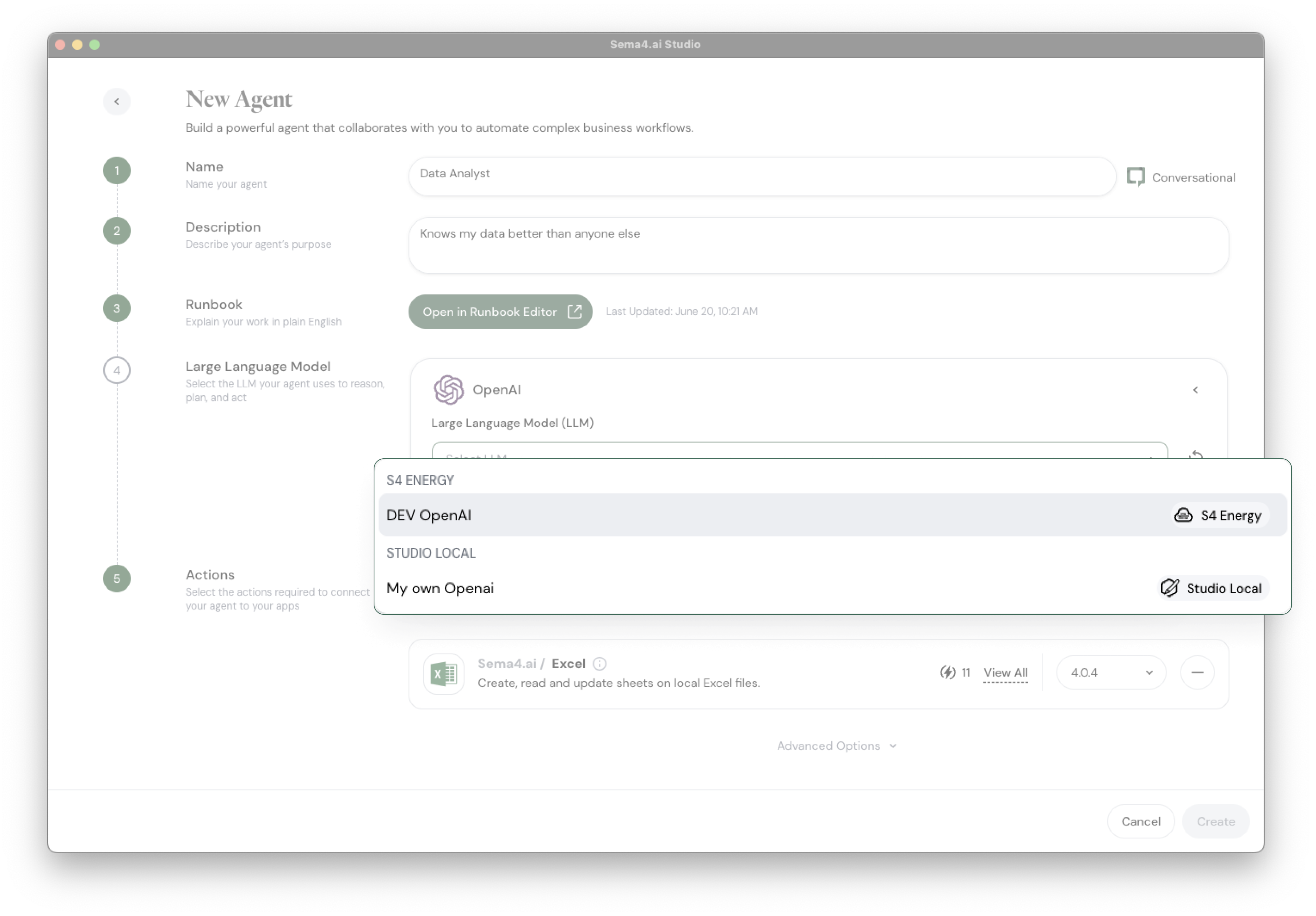This screenshot has height=916, width=1316.
Task: Click the Studio Local badge icon
Action: coord(1169,588)
